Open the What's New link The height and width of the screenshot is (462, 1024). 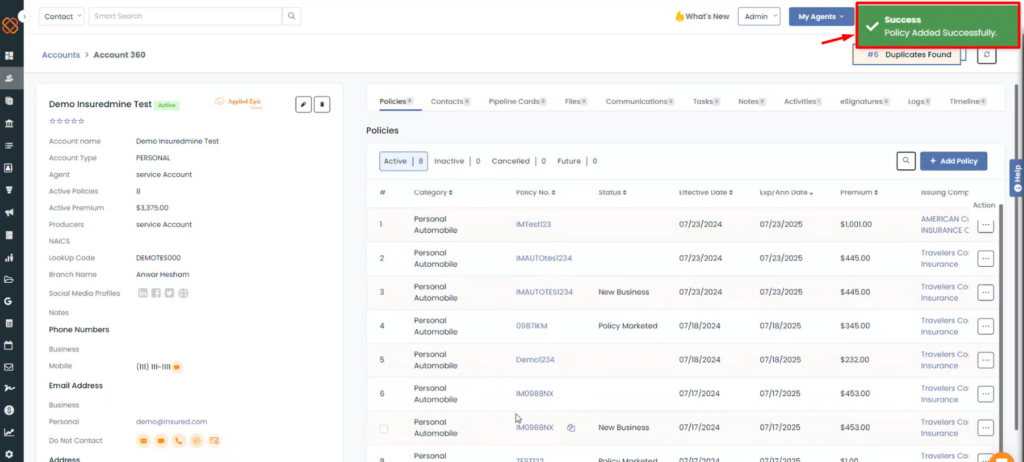pos(702,16)
